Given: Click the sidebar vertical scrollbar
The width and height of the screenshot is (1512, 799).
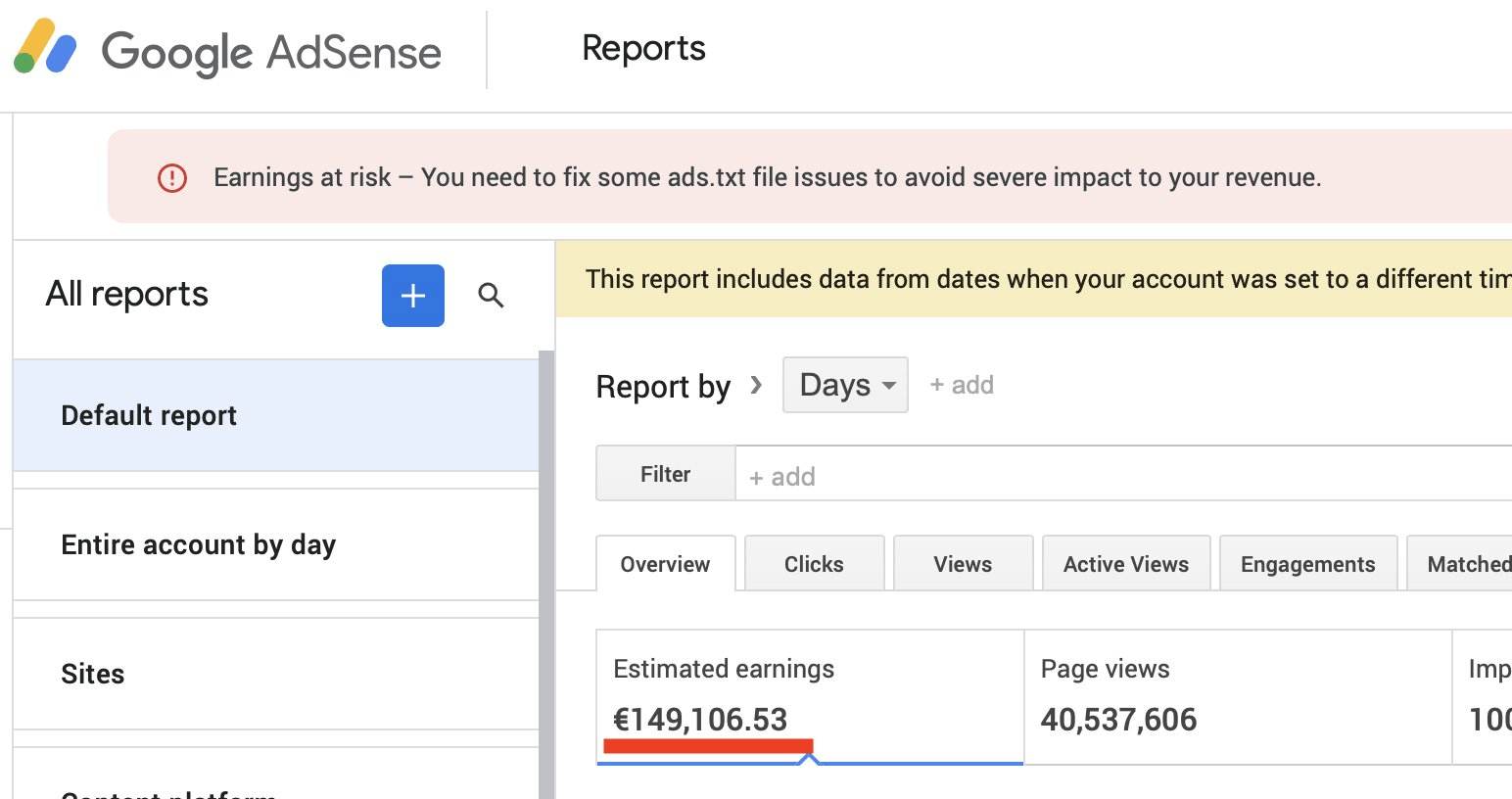Looking at the screenshot, I should pyautogui.click(x=546, y=574).
